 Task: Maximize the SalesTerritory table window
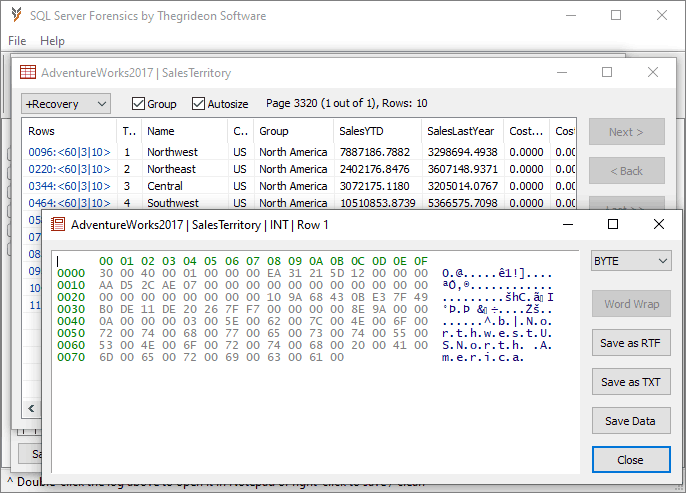point(607,72)
